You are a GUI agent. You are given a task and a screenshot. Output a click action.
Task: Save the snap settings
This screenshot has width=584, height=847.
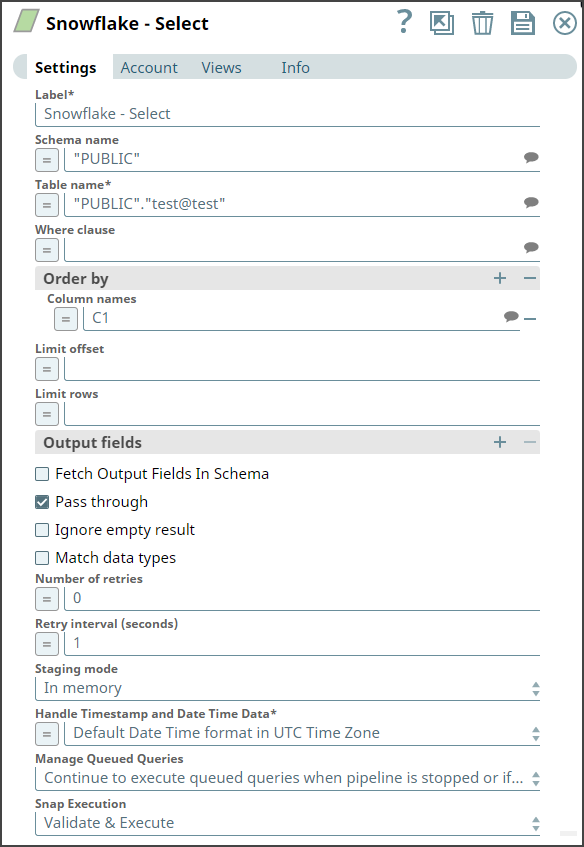(523, 22)
